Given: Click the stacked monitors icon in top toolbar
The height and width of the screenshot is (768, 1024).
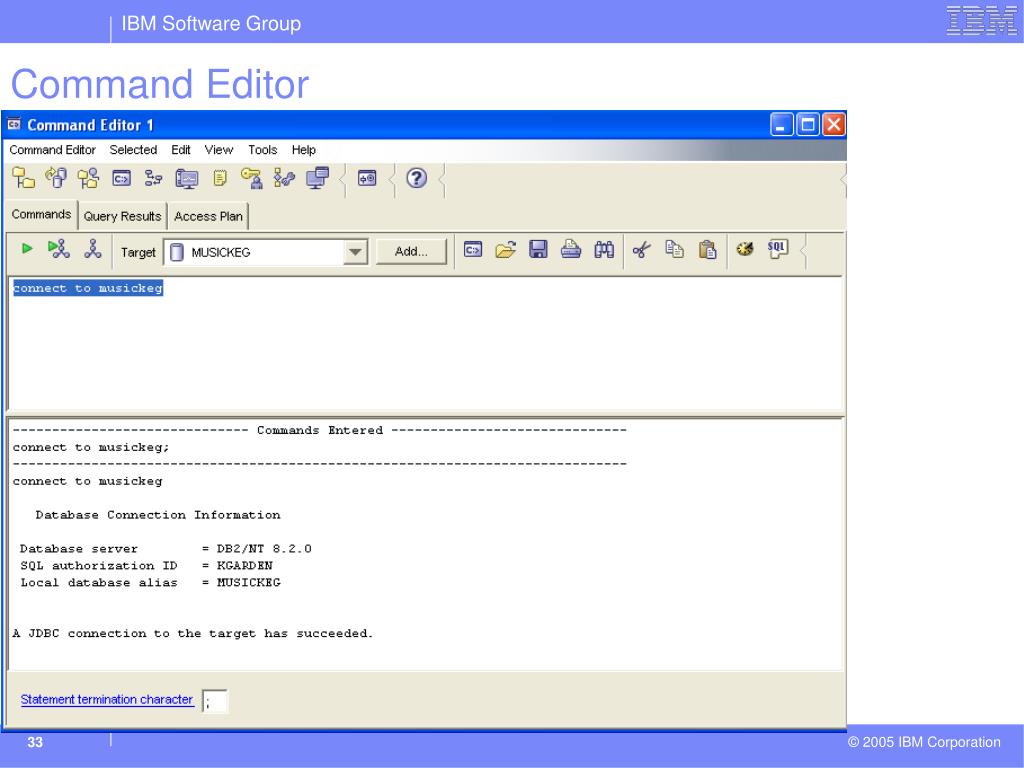Looking at the screenshot, I should coord(317,178).
